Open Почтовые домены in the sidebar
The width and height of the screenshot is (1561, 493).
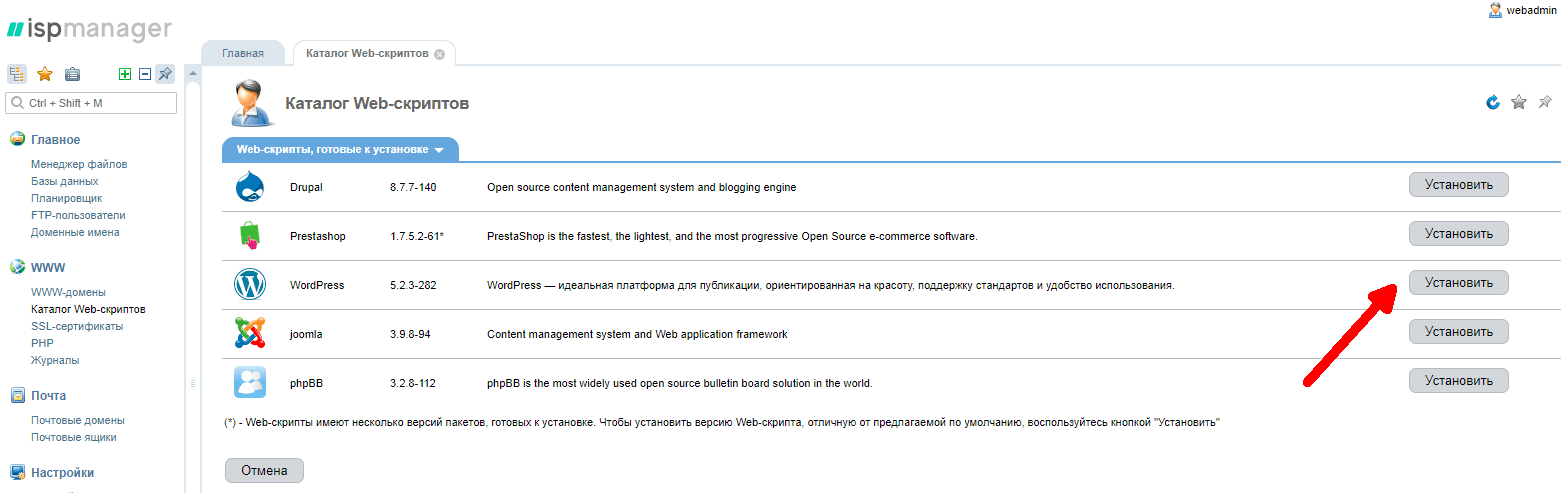pos(78,420)
